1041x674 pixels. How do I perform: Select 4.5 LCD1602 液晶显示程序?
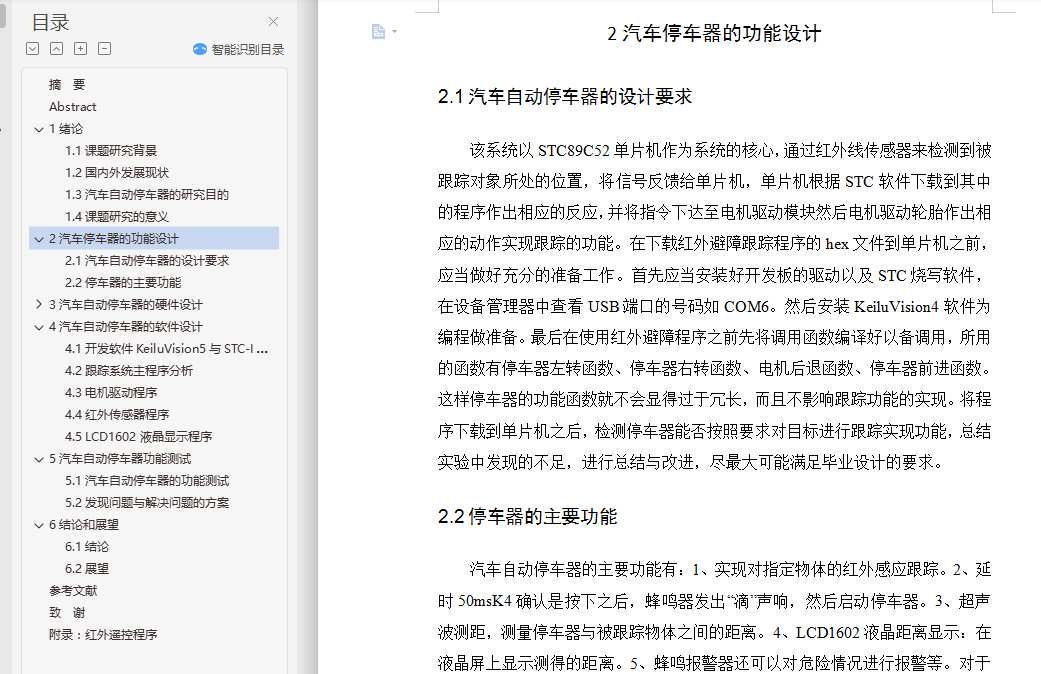coord(138,436)
